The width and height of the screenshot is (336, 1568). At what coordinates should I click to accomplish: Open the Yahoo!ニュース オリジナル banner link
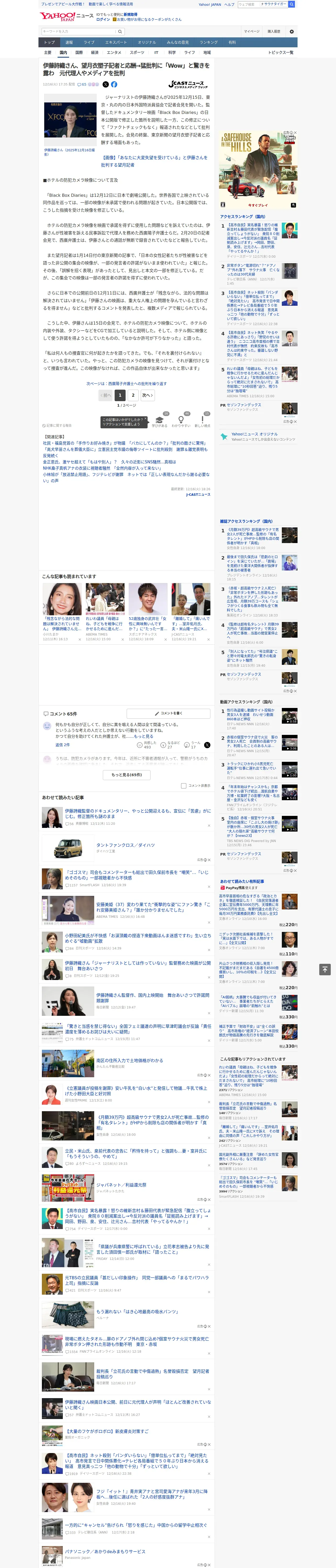pyautogui.click(x=258, y=437)
